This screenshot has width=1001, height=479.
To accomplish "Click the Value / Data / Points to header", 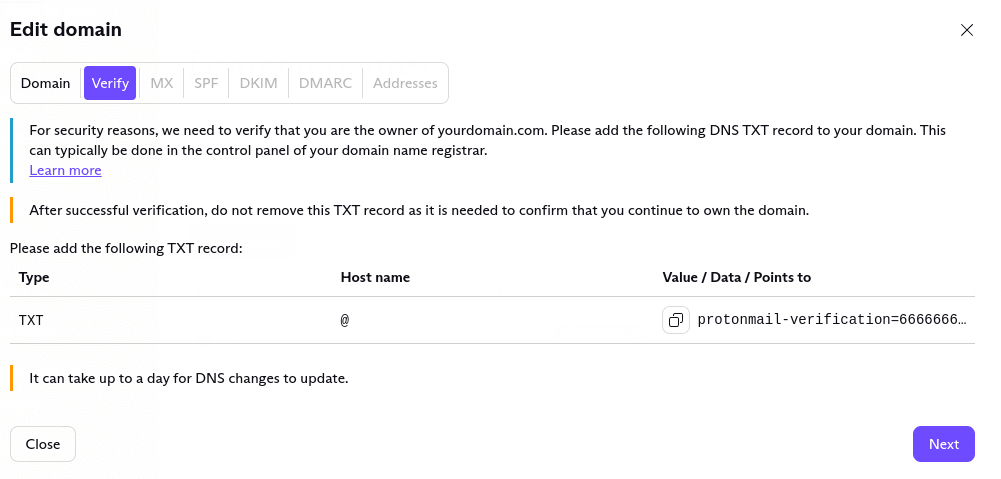I will (x=736, y=277).
